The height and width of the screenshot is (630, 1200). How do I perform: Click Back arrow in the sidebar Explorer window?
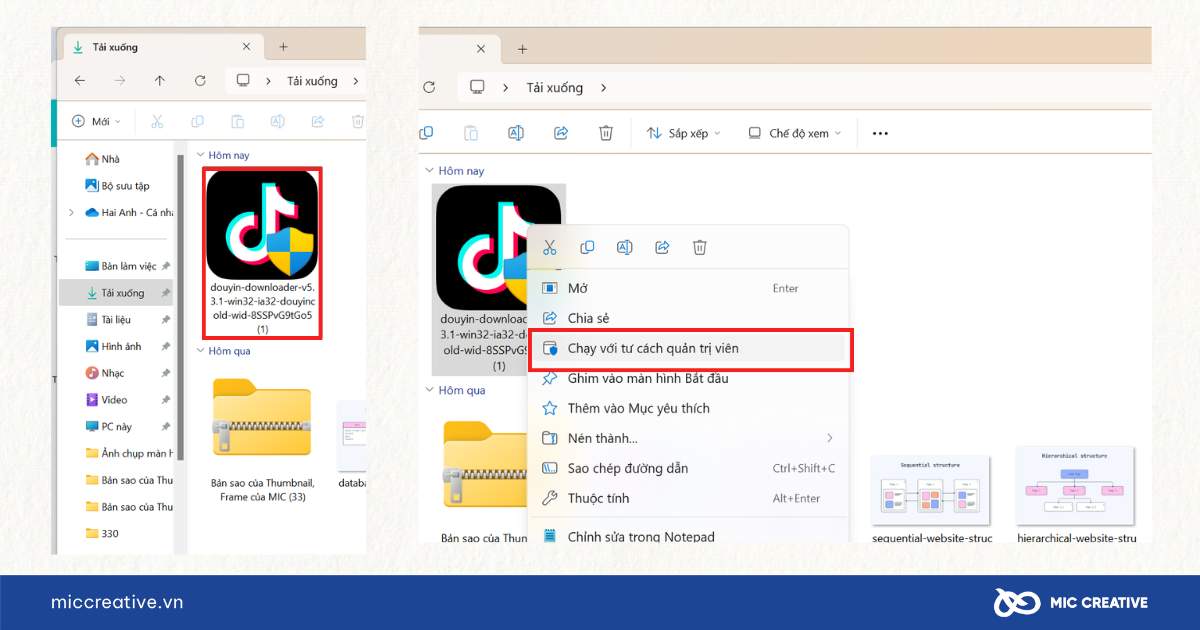point(80,81)
